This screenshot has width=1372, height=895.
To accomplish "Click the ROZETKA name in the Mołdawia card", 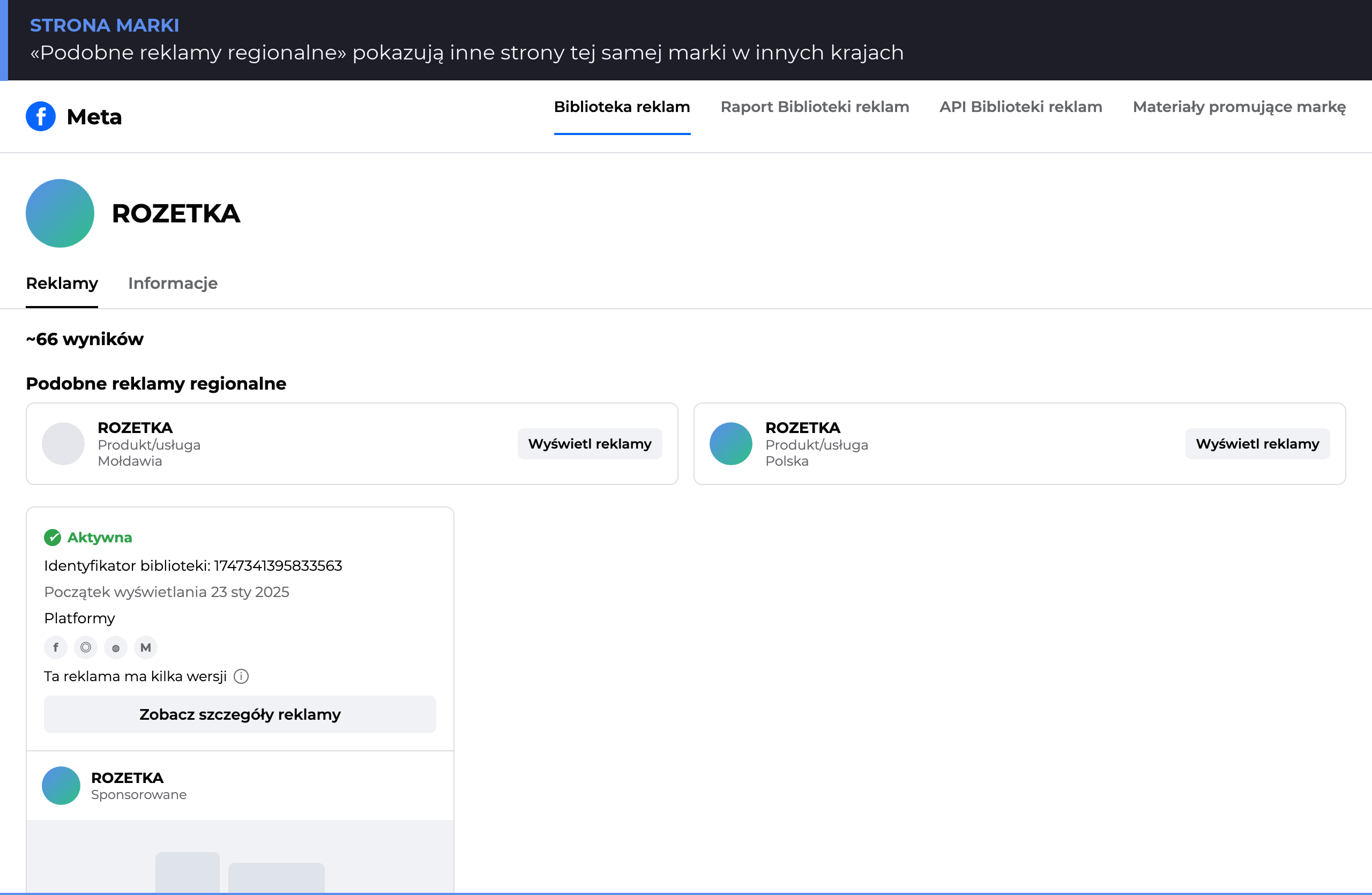I will 136,428.
